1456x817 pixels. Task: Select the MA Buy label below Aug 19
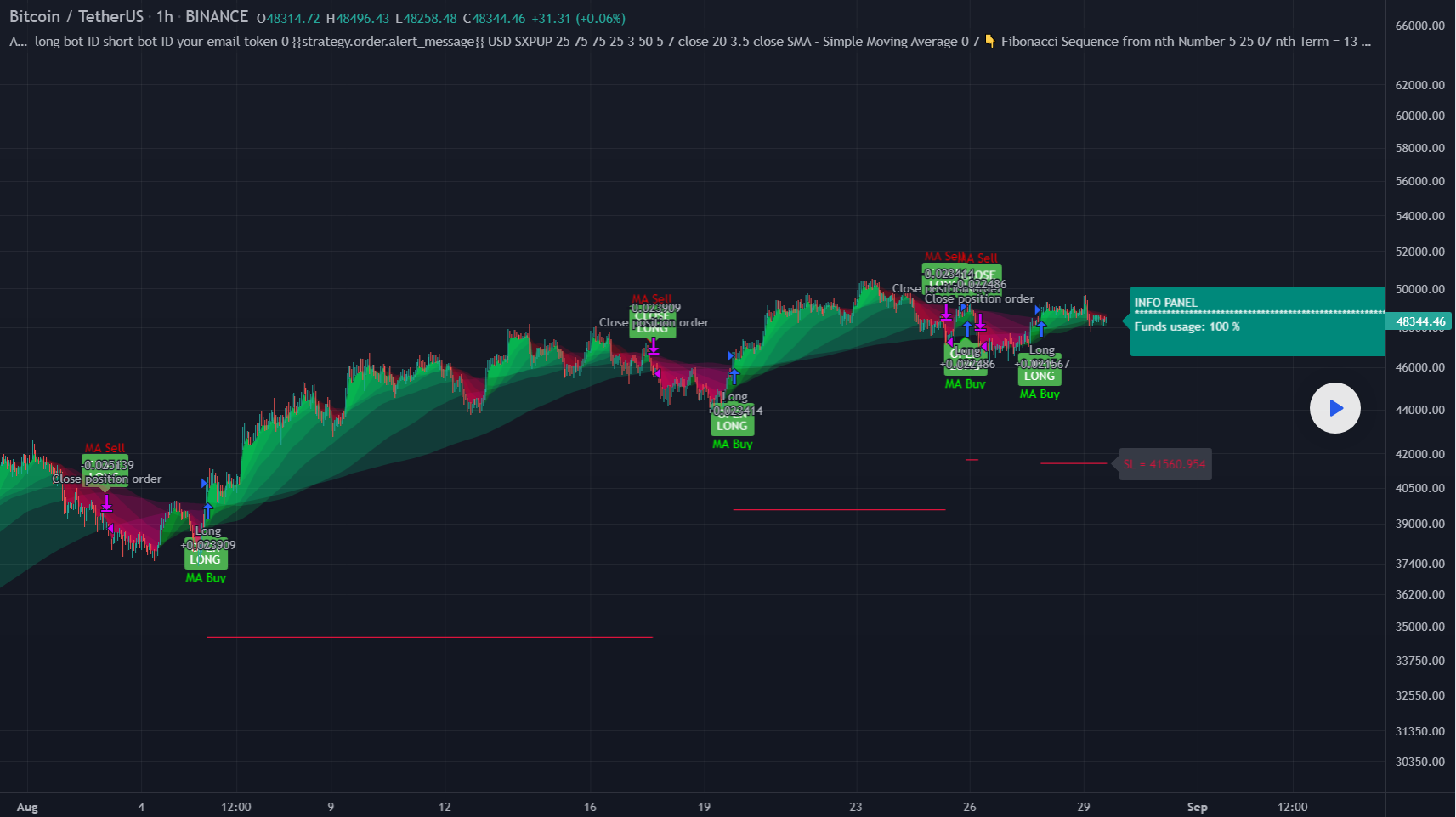(732, 444)
